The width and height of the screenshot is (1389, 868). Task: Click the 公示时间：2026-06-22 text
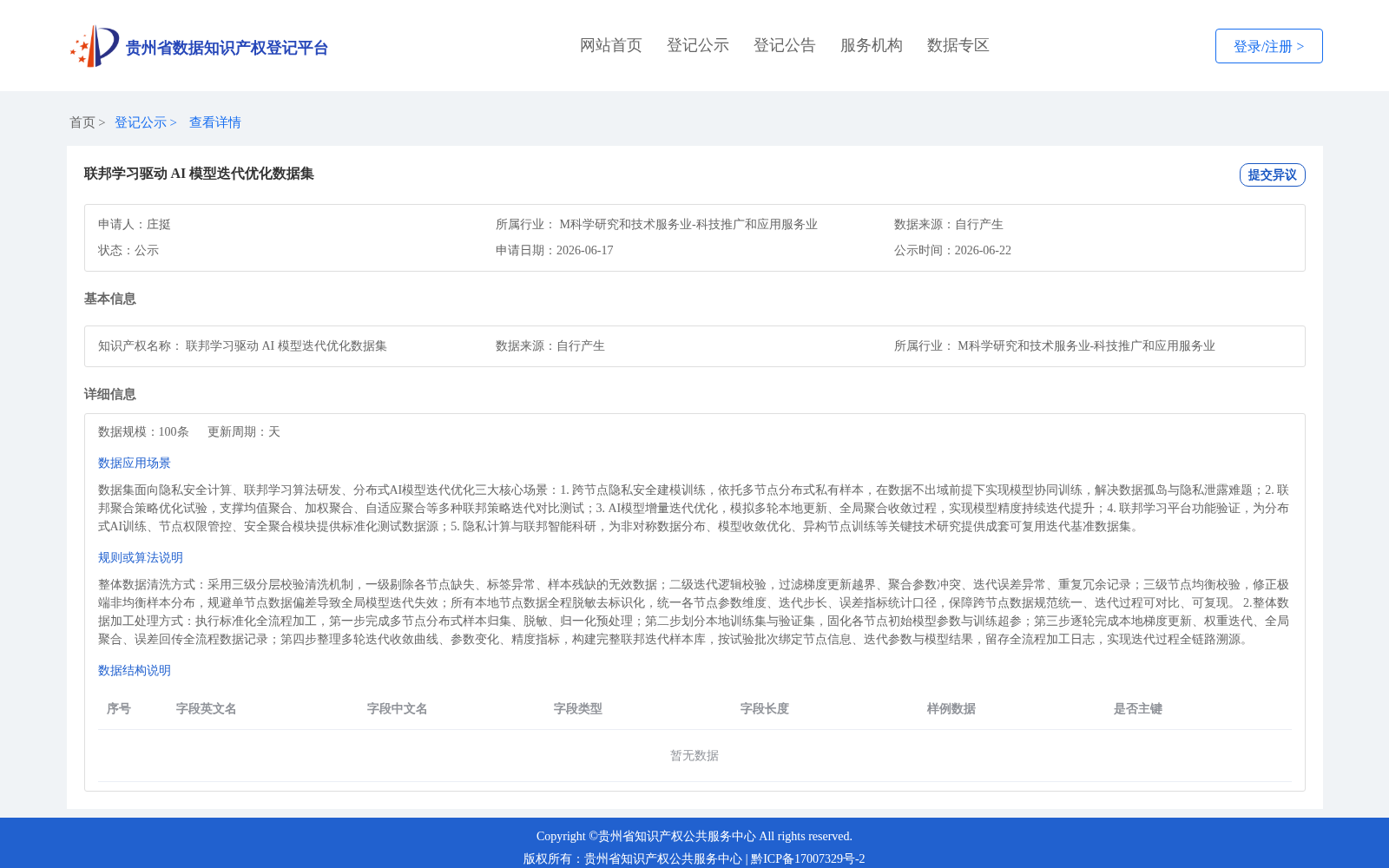[952, 250]
